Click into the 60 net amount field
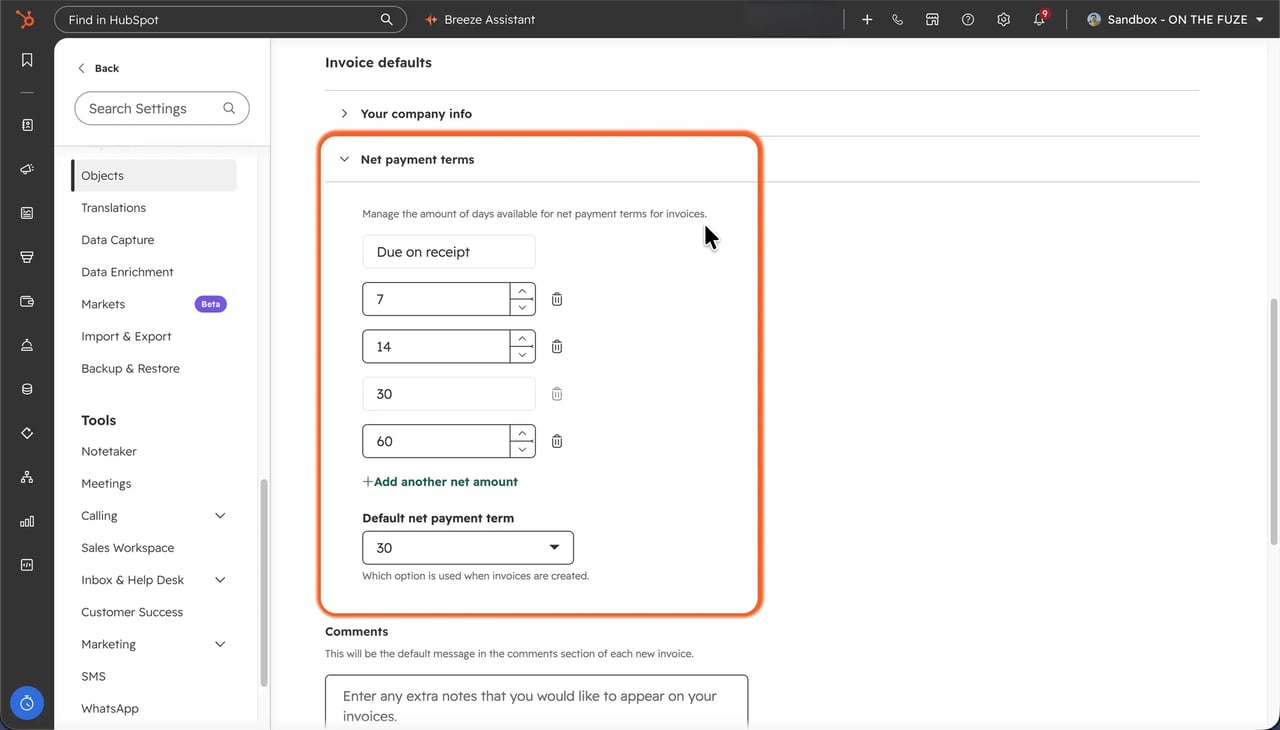The width and height of the screenshot is (1280, 730). [x=437, y=441]
